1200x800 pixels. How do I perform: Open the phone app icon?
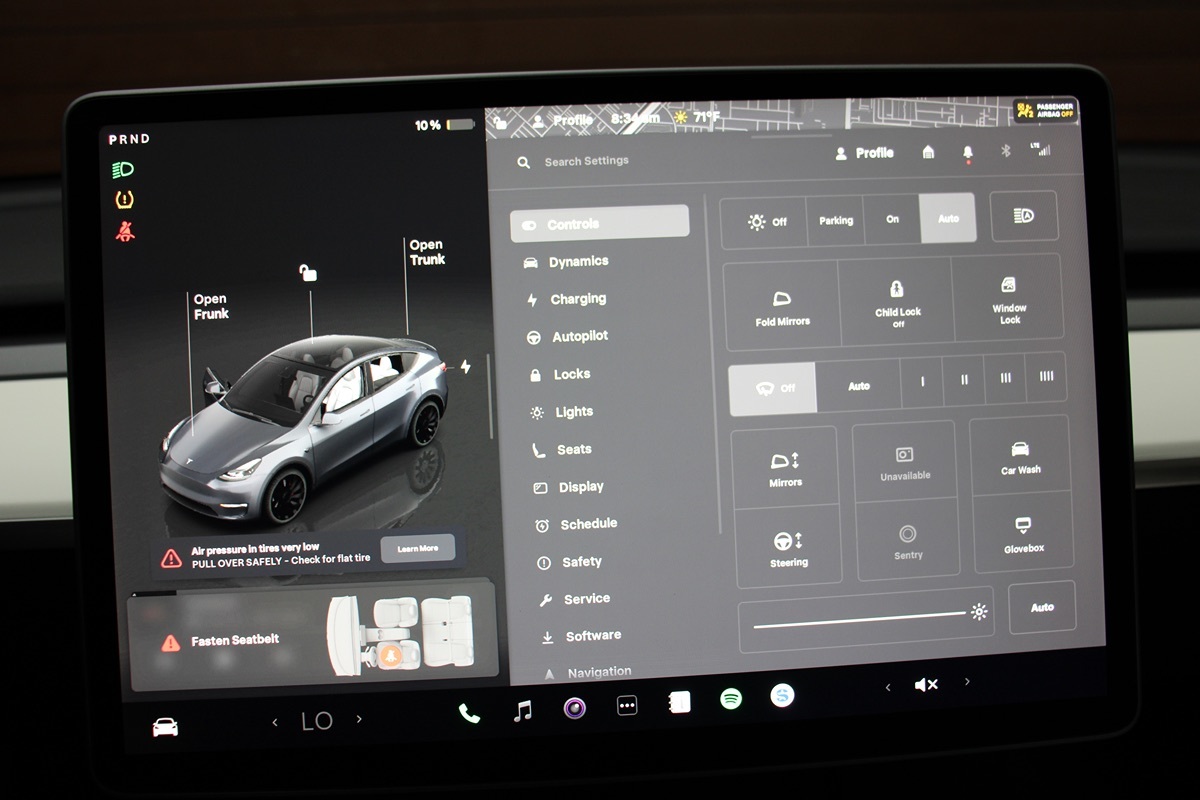468,713
